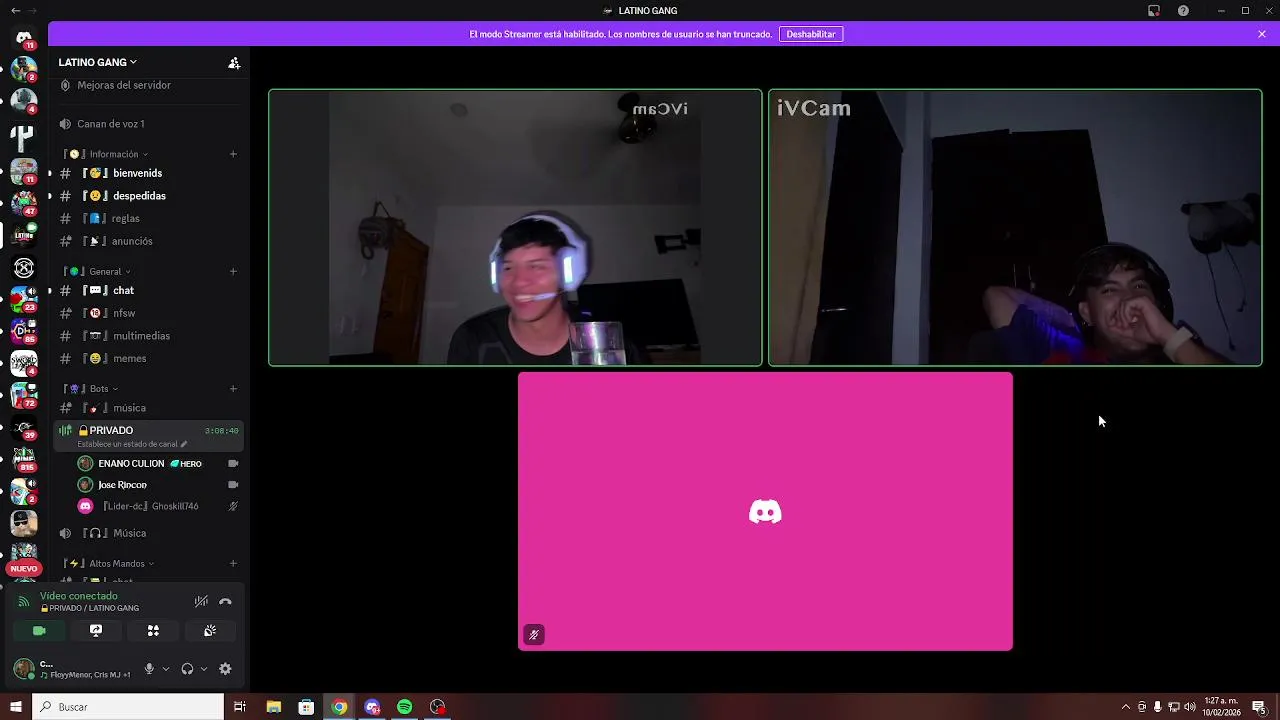Join the Música voice channel
Image resolution: width=1280 pixels, height=720 pixels.
coord(148,533)
